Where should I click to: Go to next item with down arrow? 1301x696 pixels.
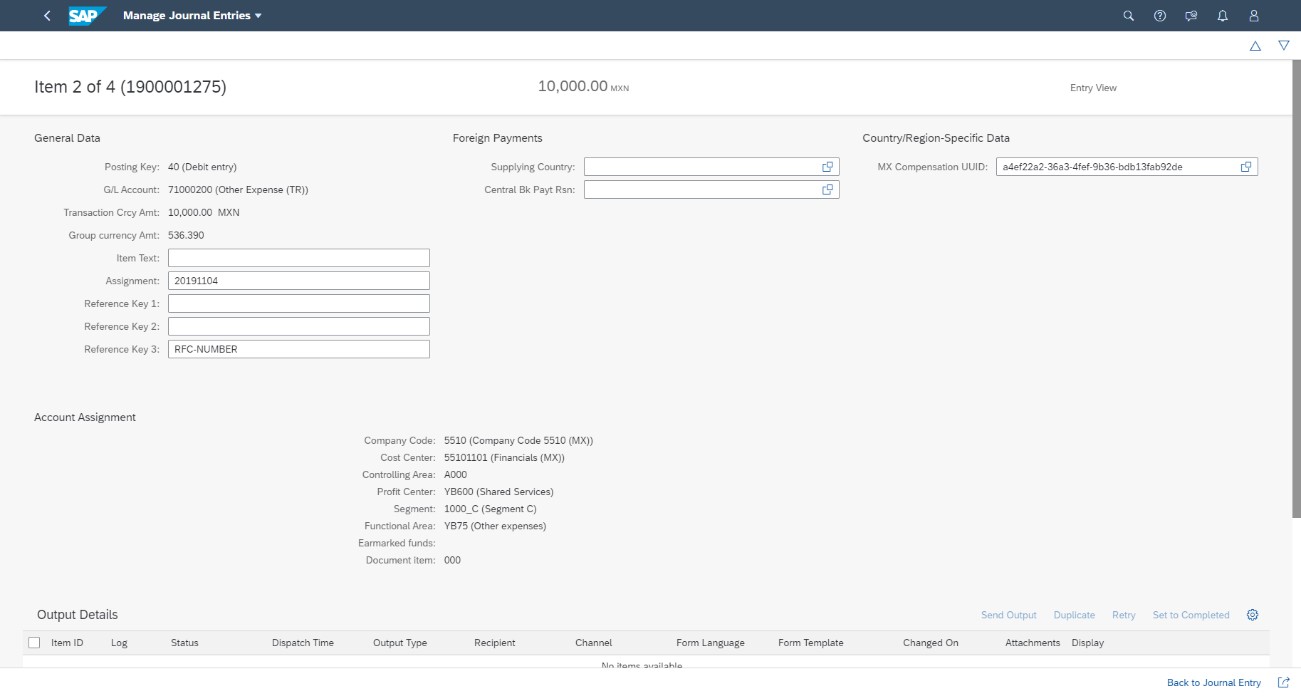(1284, 46)
